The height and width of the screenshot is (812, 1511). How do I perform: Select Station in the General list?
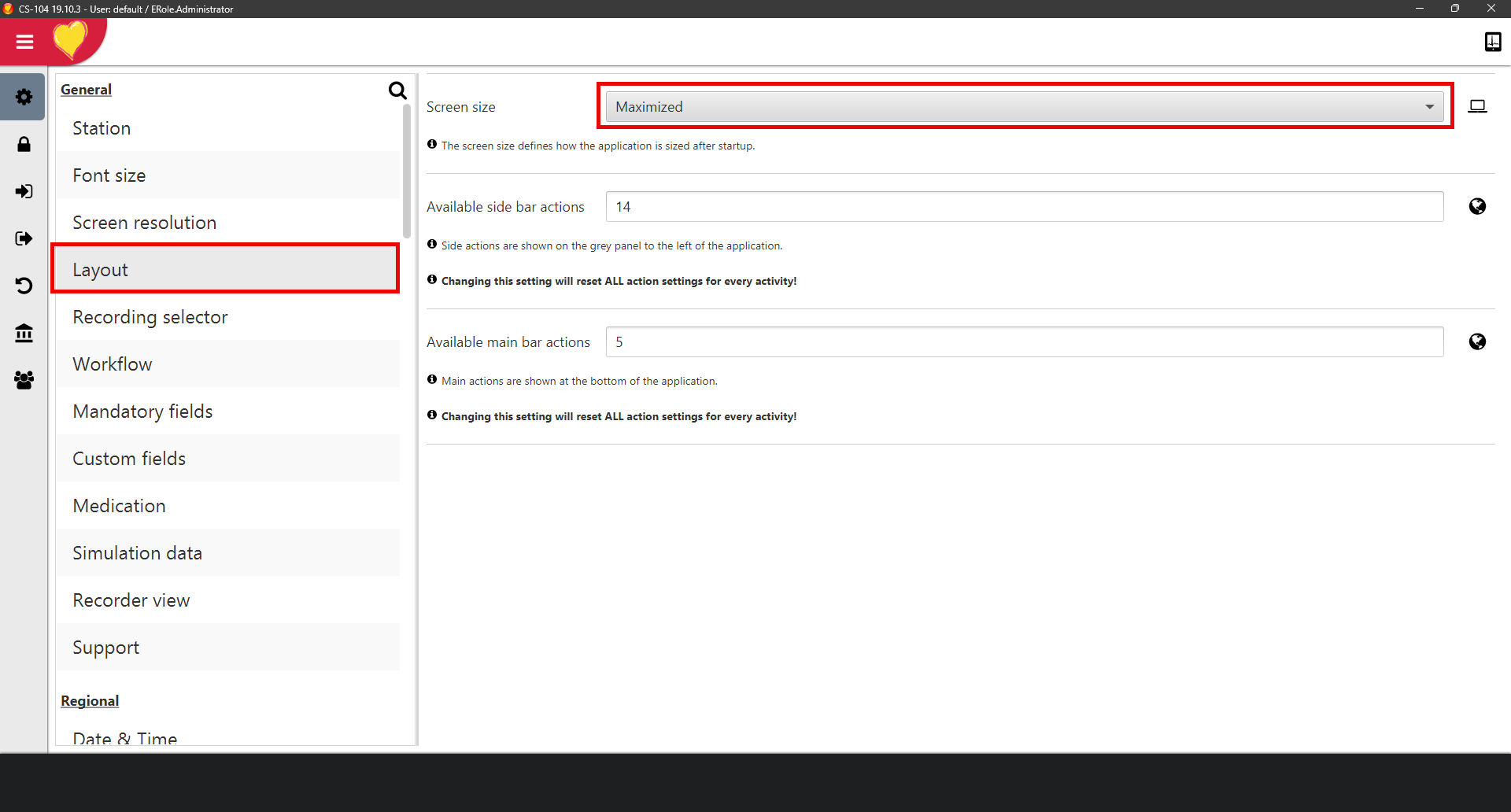coord(102,128)
